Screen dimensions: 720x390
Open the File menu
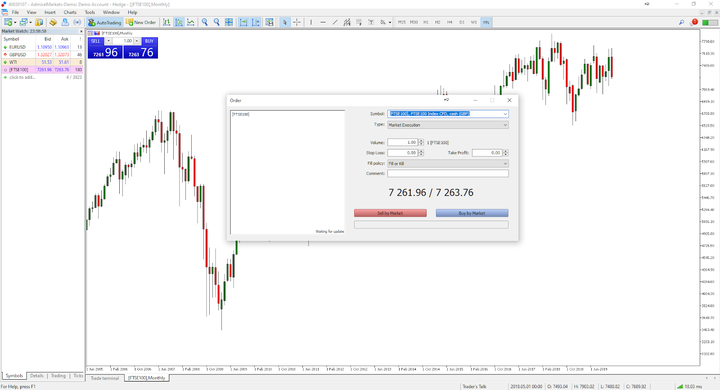coord(15,12)
